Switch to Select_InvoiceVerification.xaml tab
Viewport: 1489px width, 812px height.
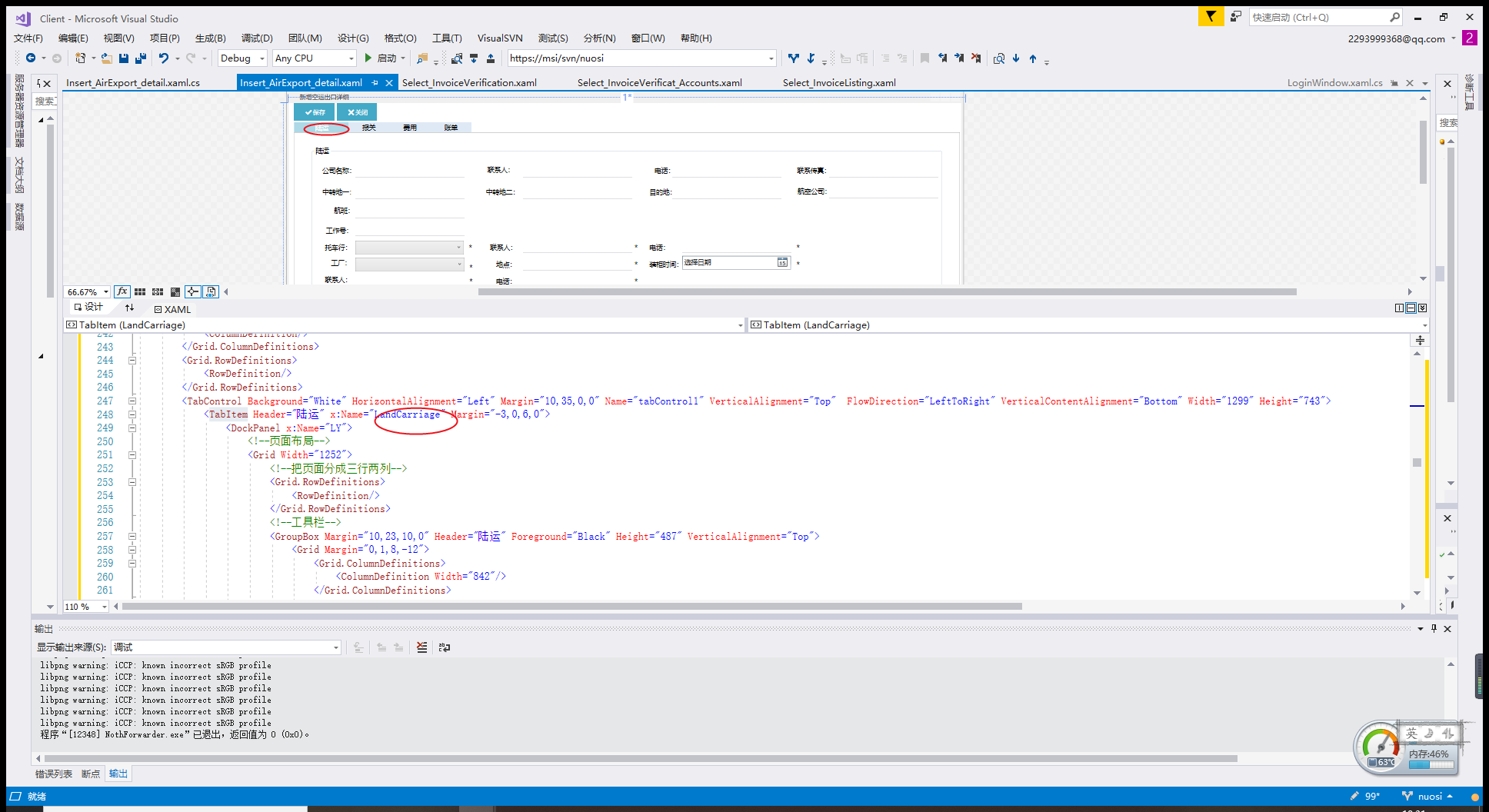pos(469,82)
